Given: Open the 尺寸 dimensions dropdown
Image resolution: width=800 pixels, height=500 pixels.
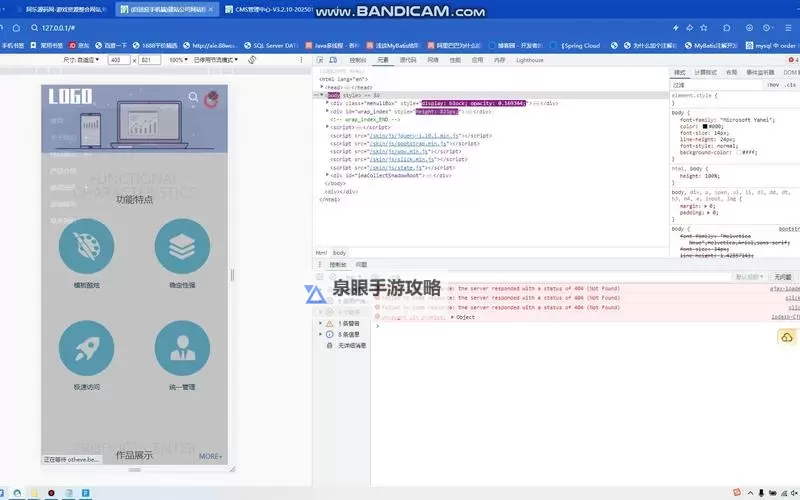Looking at the screenshot, I should click(82, 60).
